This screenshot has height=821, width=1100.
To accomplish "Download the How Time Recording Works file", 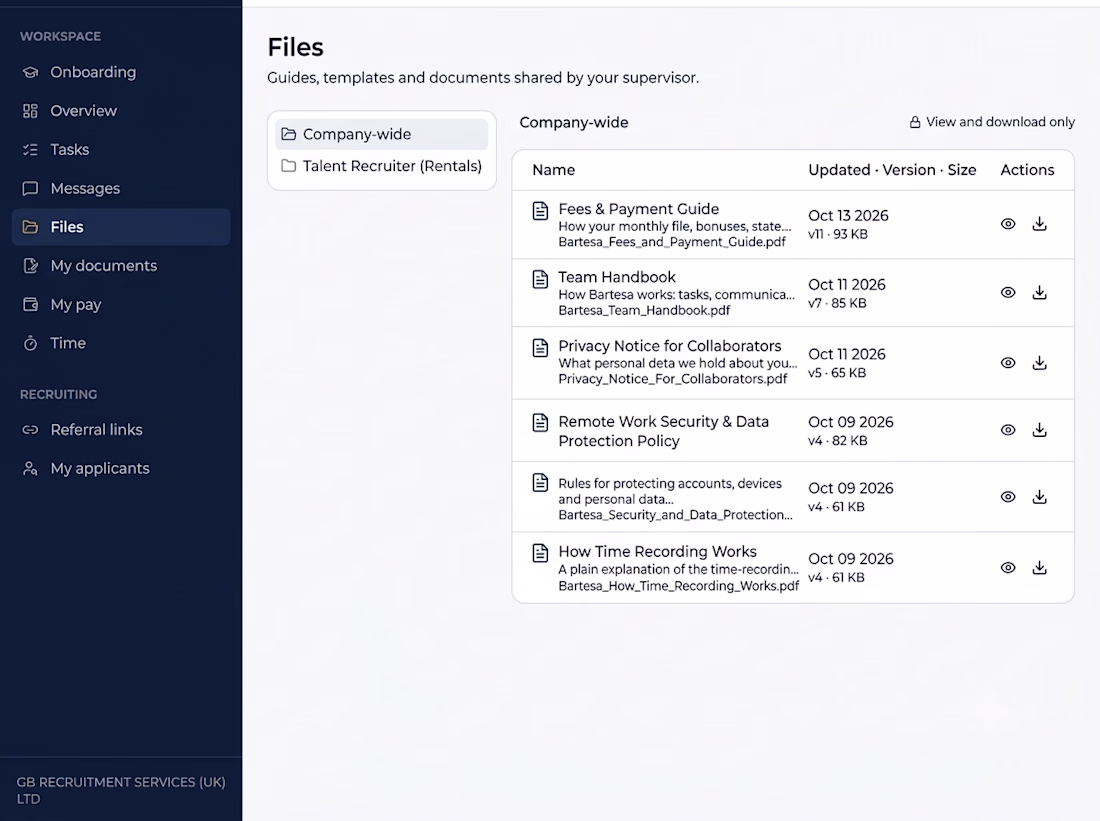I will coord(1040,568).
